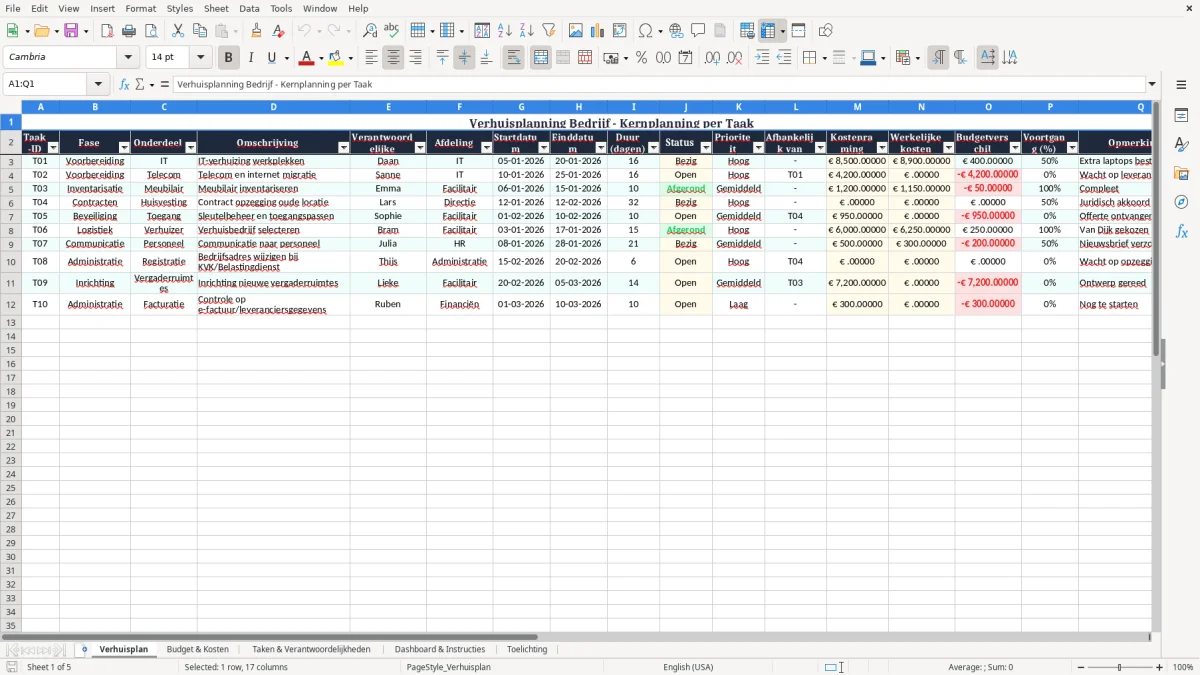The width and height of the screenshot is (1200, 675).
Task: Increase cell indent
Action: click(x=762, y=58)
